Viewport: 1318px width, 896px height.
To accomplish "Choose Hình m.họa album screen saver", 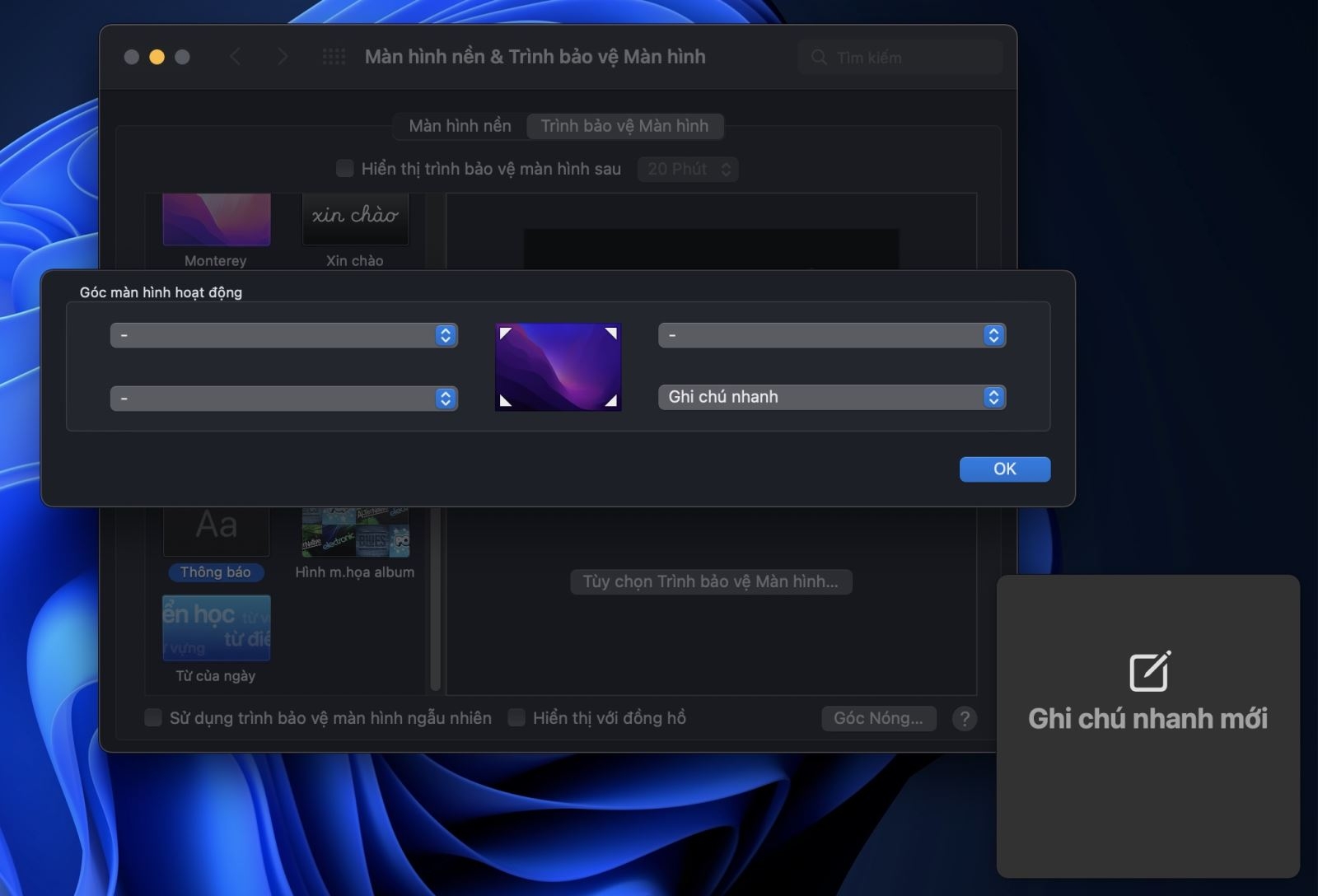I will (355, 531).
